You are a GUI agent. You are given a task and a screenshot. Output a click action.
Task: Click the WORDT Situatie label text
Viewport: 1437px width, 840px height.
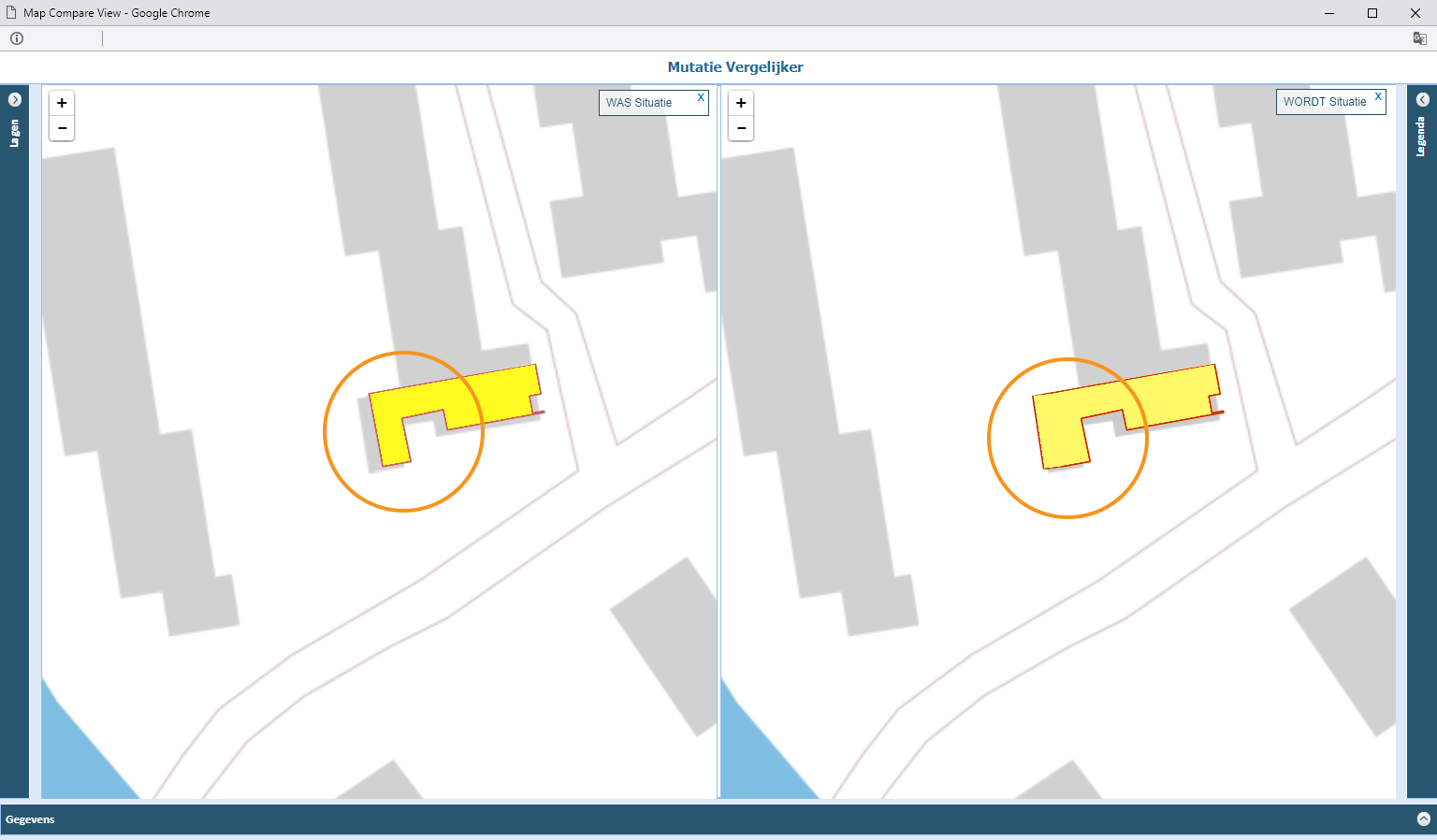1325,102
